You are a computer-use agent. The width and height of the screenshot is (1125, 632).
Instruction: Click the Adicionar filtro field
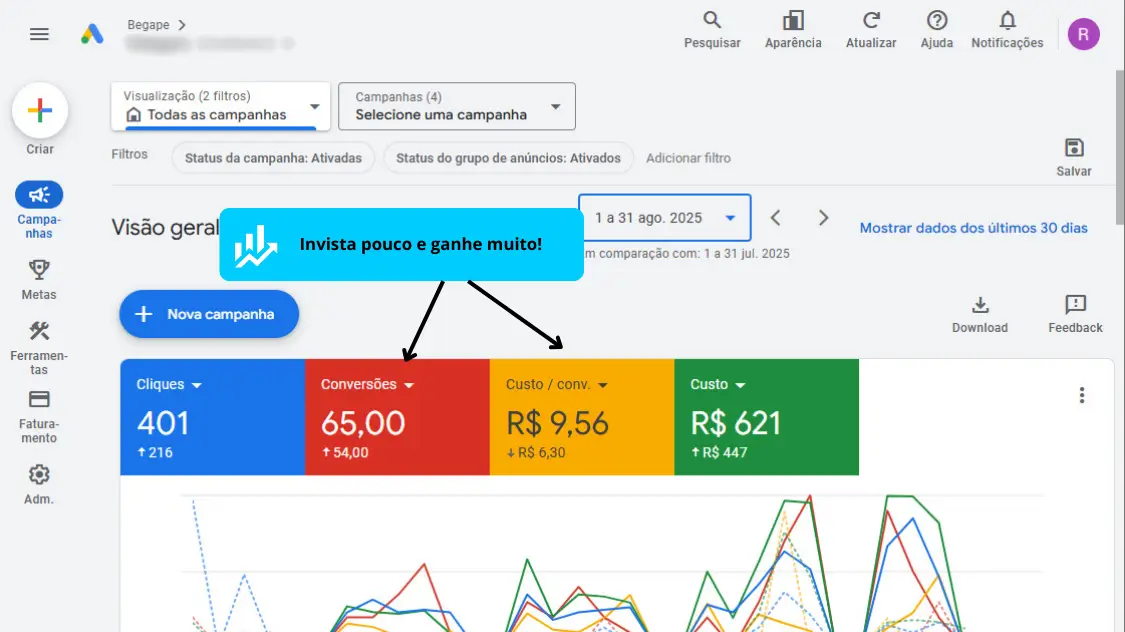click(688, 158)
